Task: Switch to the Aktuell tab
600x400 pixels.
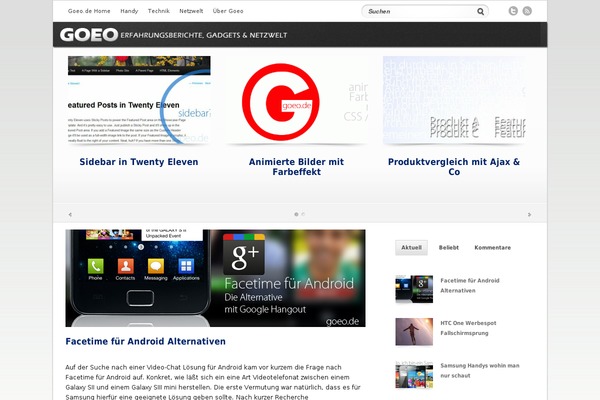Action: click(411, 248)
